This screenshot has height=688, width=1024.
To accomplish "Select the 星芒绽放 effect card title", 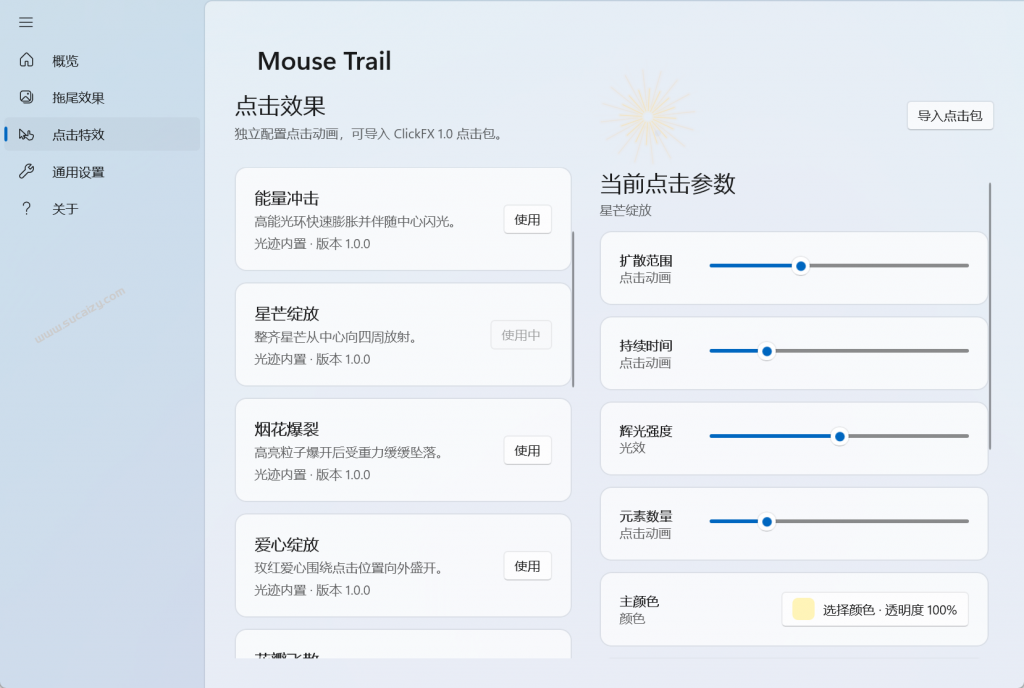I will (287, 314).
